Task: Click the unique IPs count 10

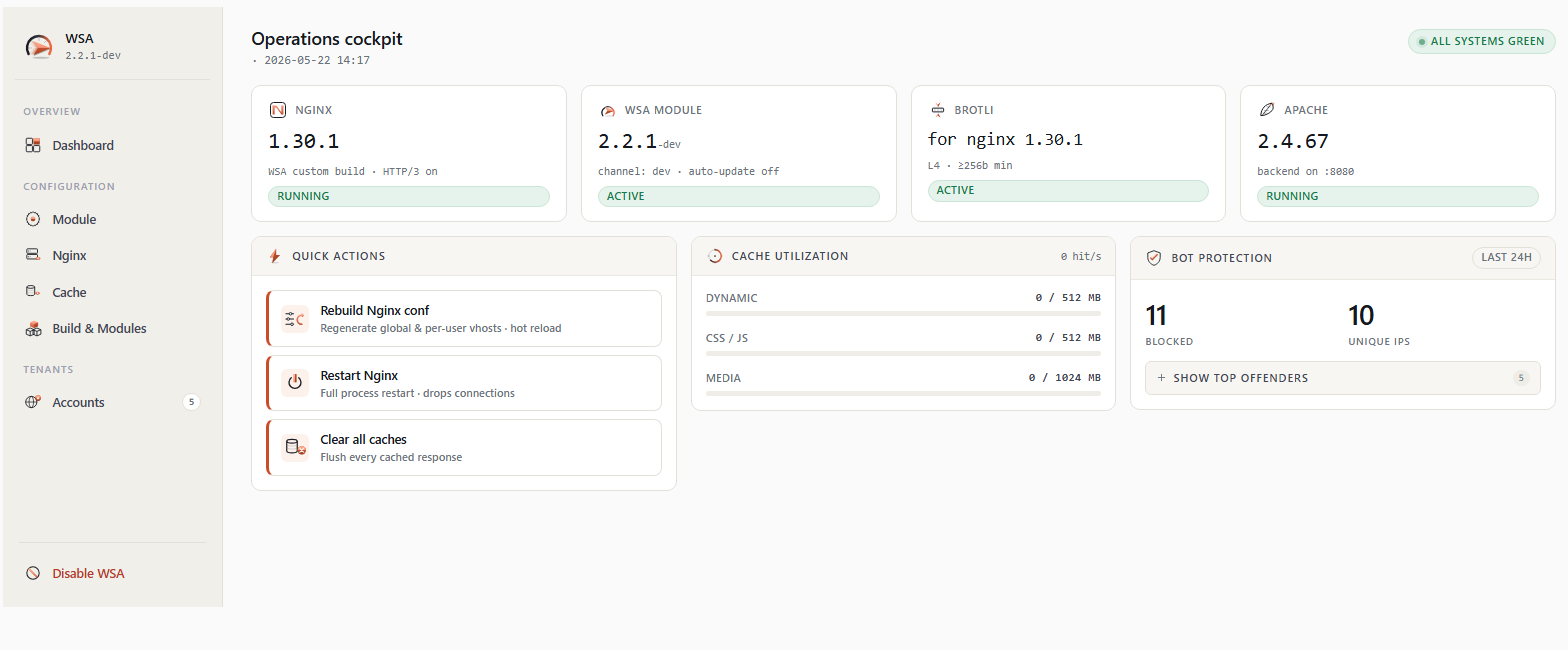Action: tap(1361, 316)
